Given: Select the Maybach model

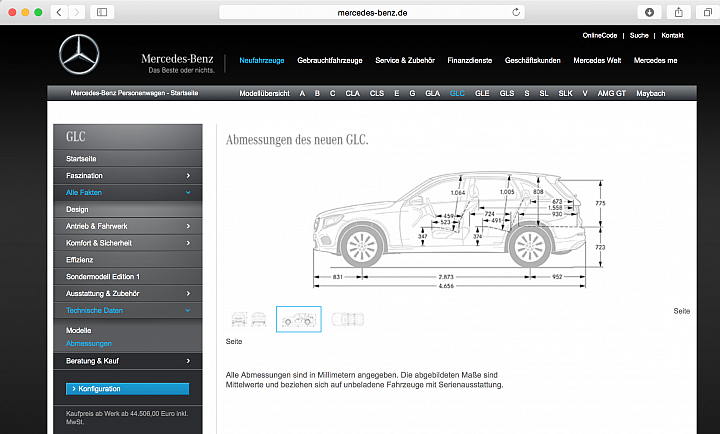Looking at the screenshot, I should (651, 93).
